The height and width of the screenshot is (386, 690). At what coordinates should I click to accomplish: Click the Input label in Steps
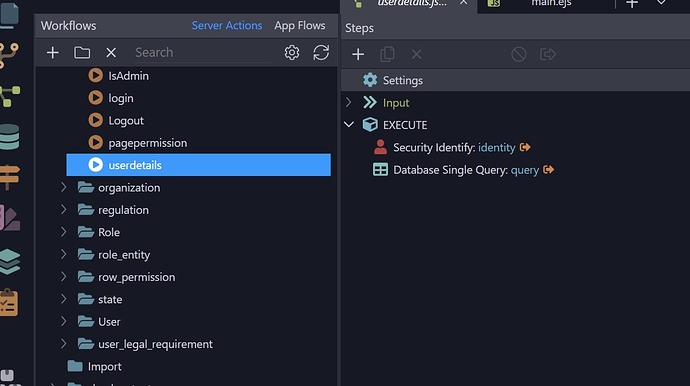pos(396,103)
